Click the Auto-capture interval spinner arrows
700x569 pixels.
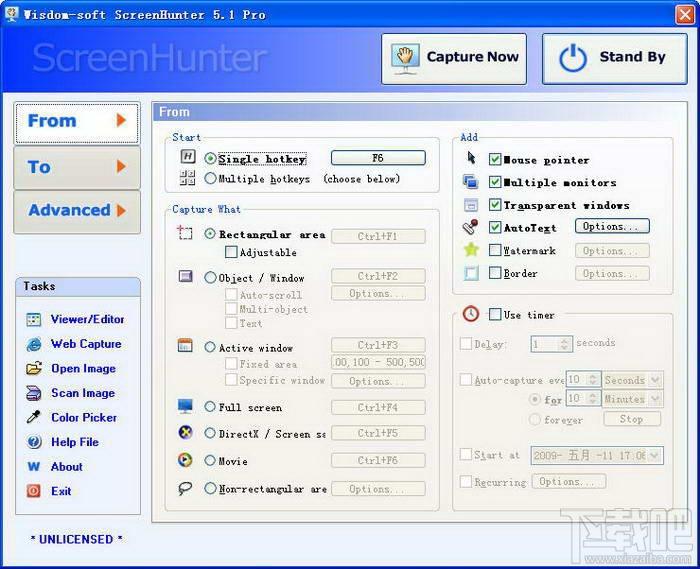coord(593,380)
